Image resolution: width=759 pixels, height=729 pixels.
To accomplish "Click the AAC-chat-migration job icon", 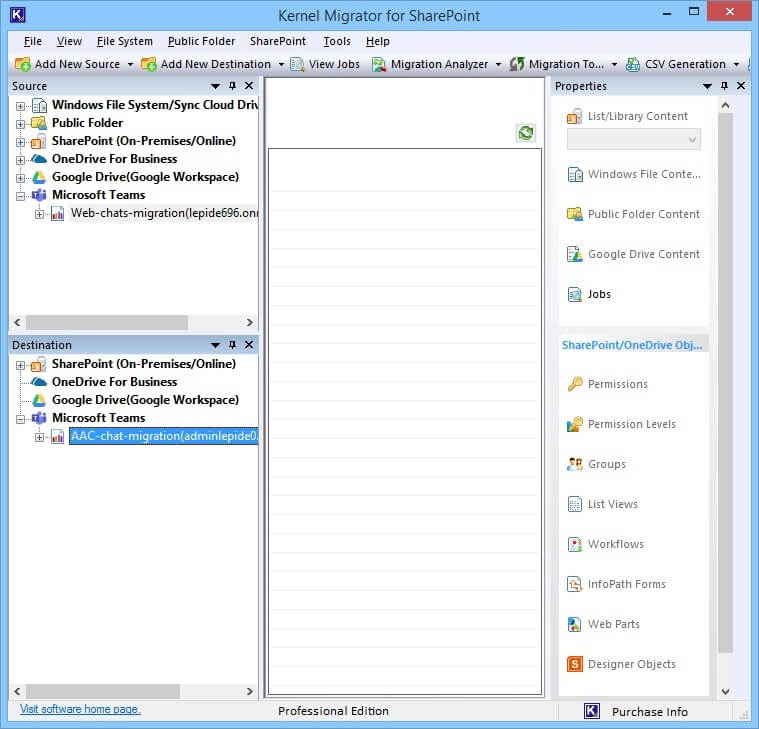I will [x=58, y=436].
